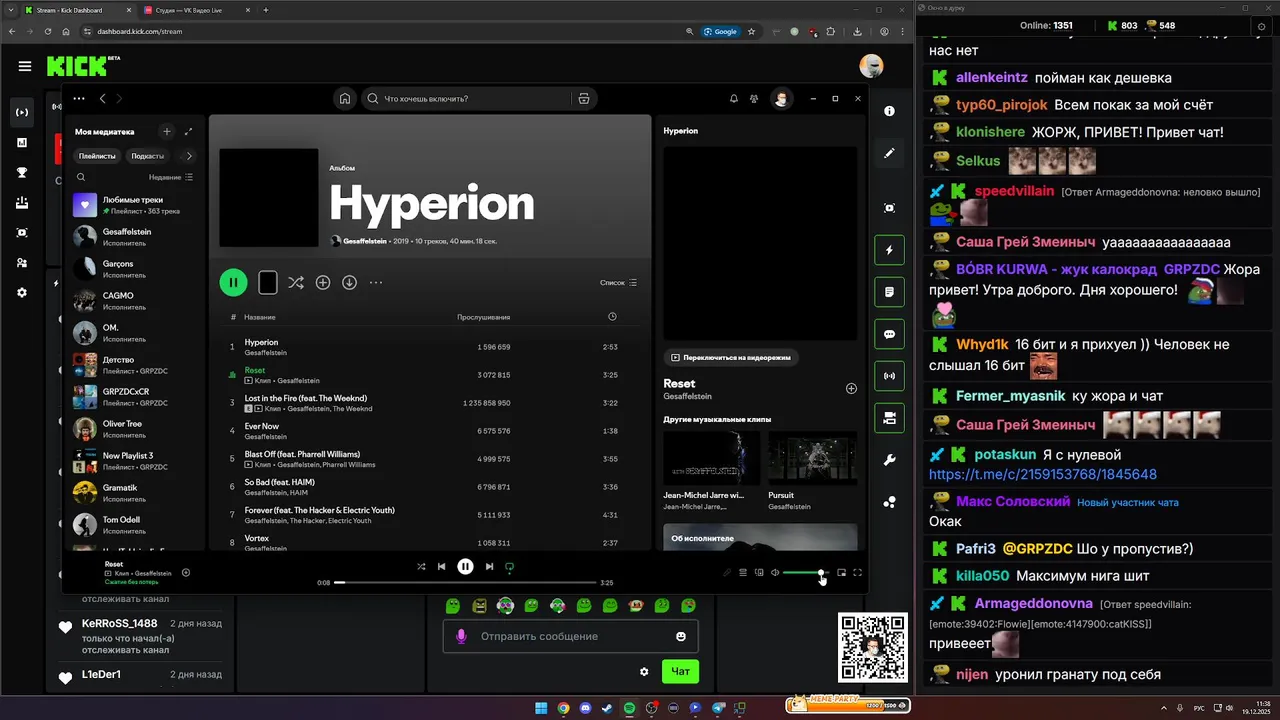The height and width of the screenshot is (720, 1280).
Task: Create new playlist with plus in Моя медиатека
Action: (167, 131)
